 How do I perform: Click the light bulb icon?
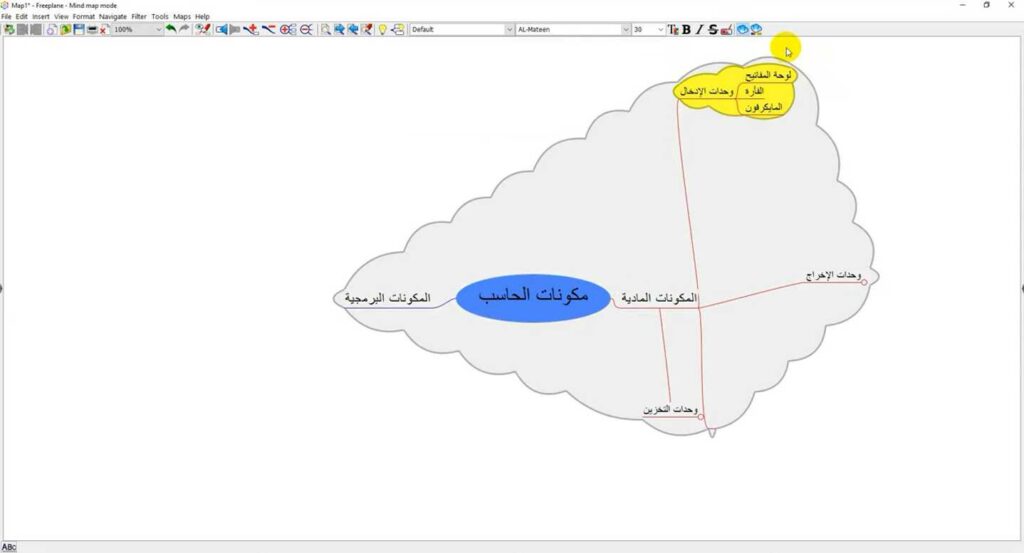[383, 29]
